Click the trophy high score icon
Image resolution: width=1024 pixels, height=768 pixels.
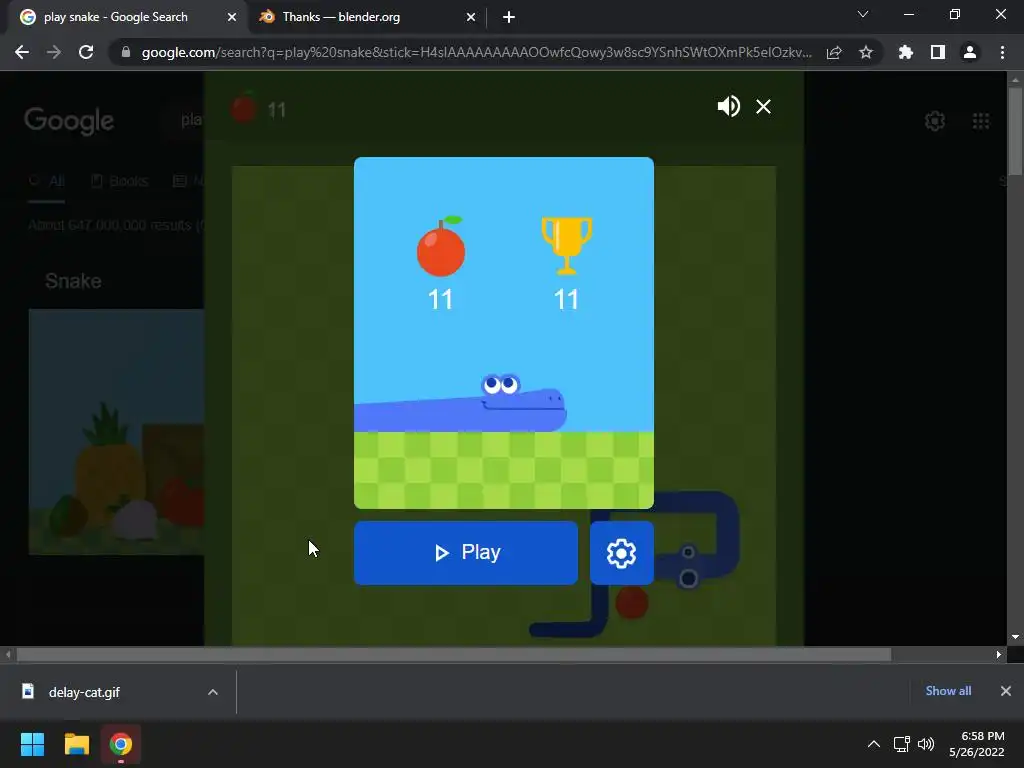[566, 245]
